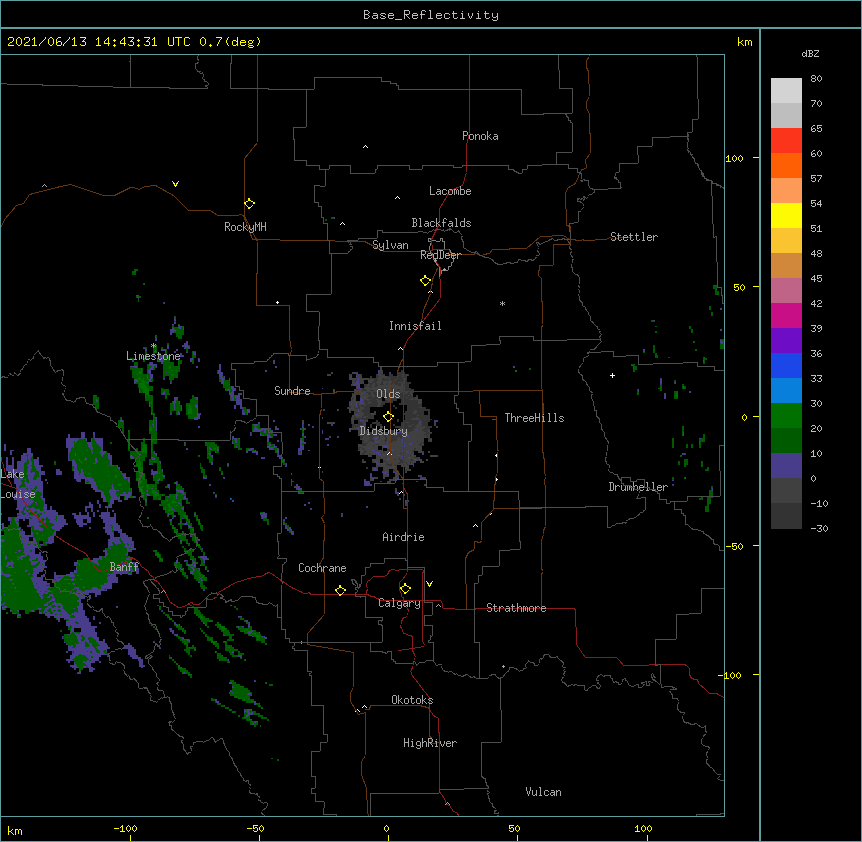Click the Sylvan label
The width and height of the screenshot is (862, 842).
point(390,245)
